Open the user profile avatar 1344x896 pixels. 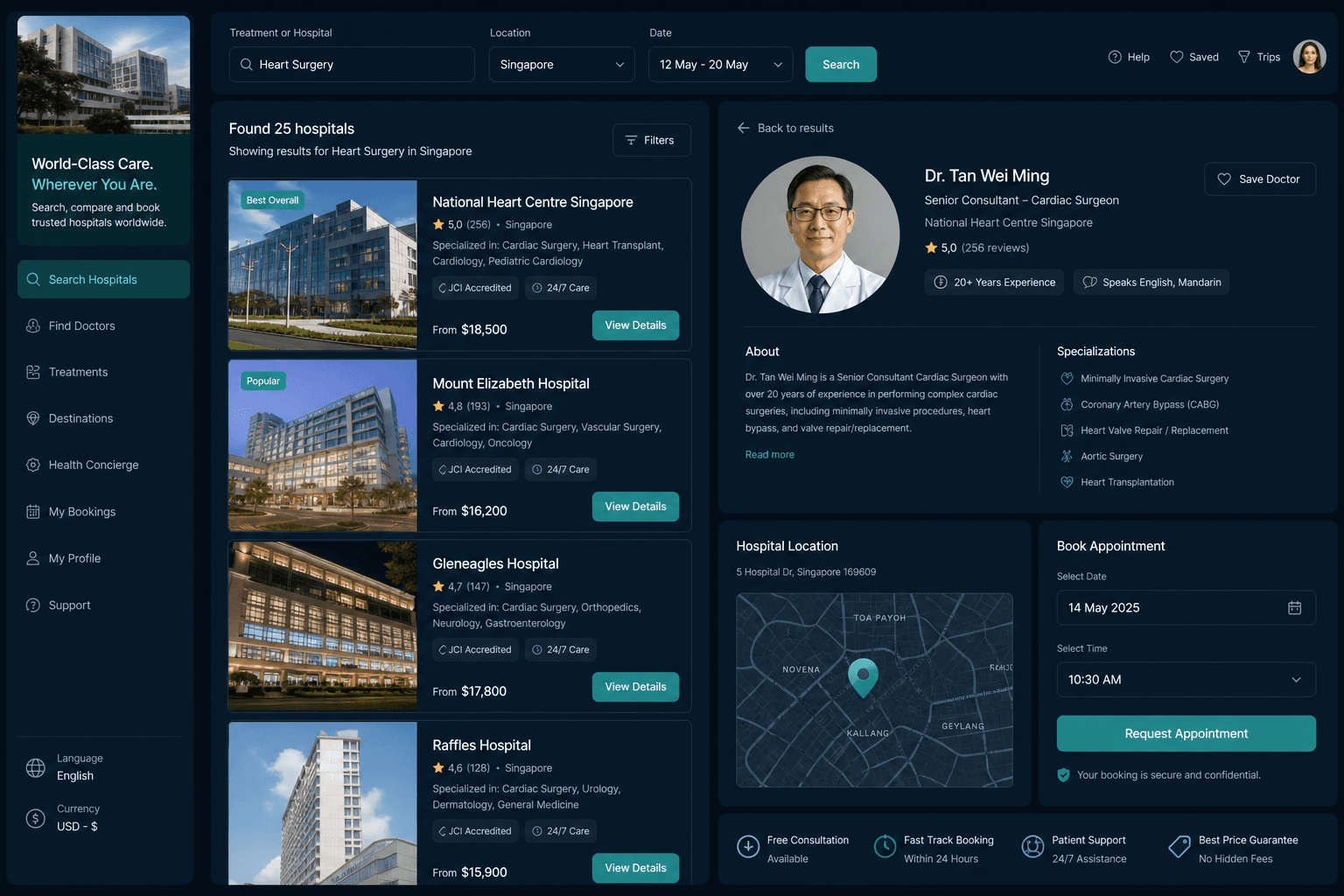click(x=1310, y=57)
